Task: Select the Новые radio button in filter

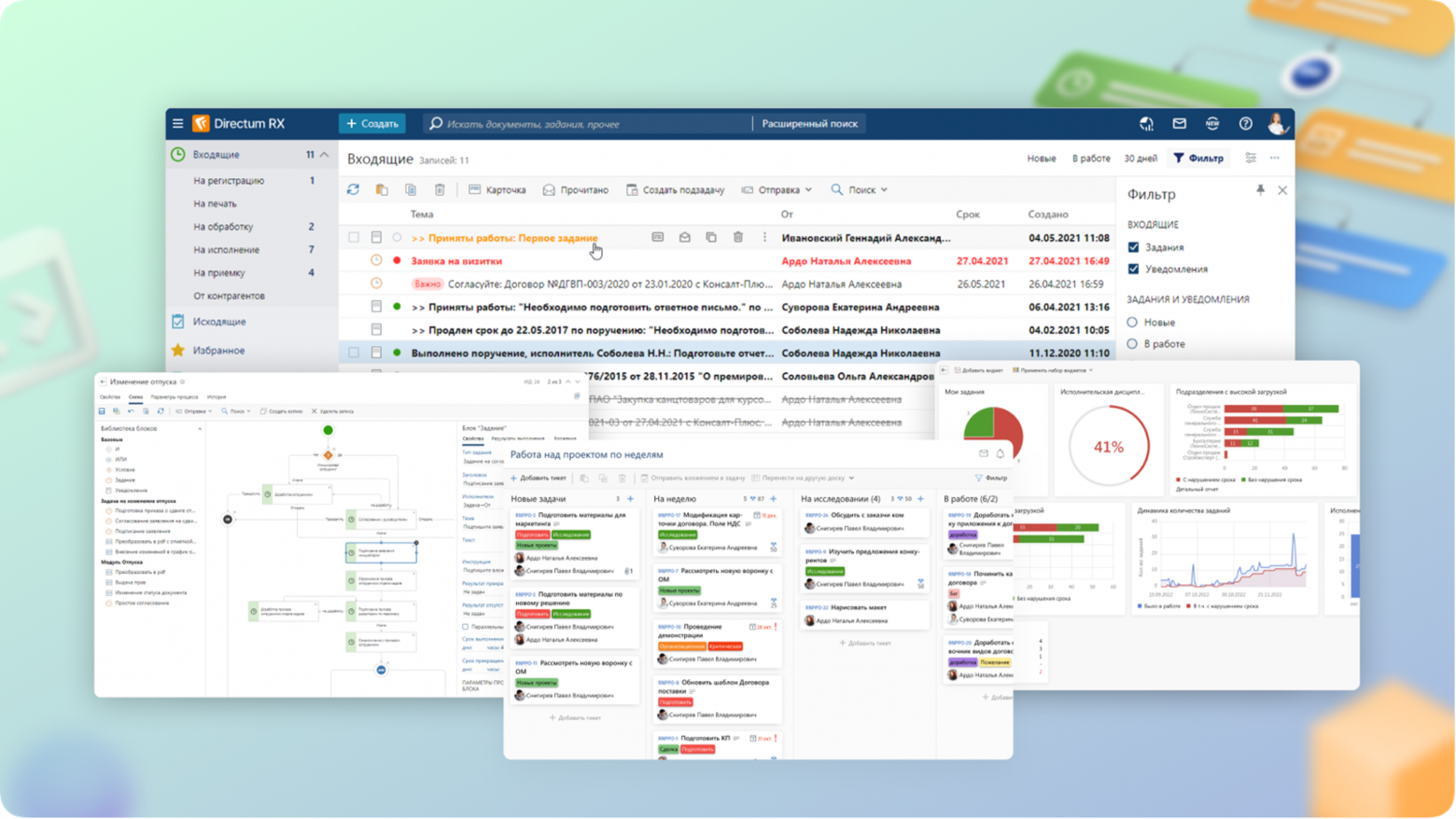Action: (1132, 322)
